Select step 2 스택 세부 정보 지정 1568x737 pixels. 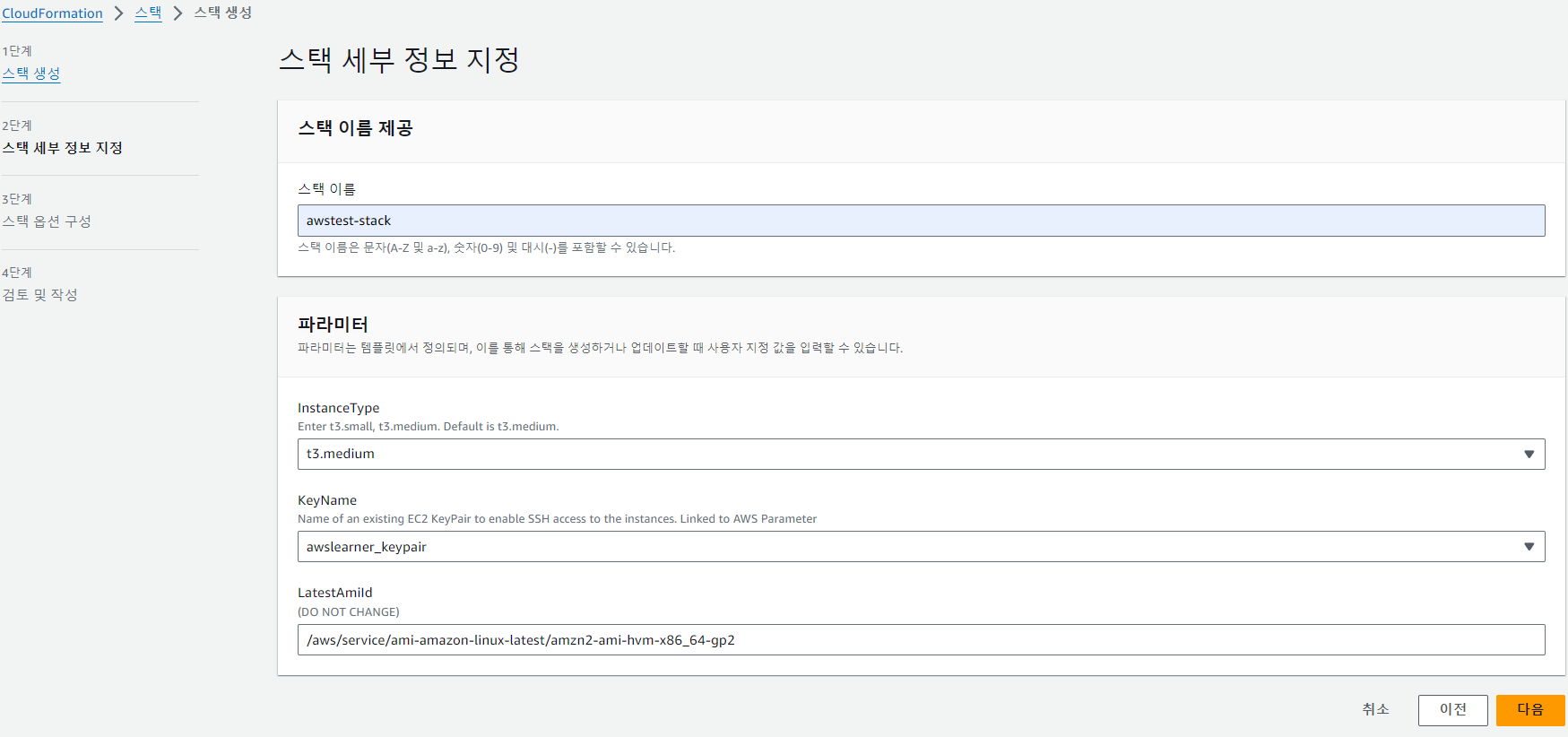[x=63, y=148]
